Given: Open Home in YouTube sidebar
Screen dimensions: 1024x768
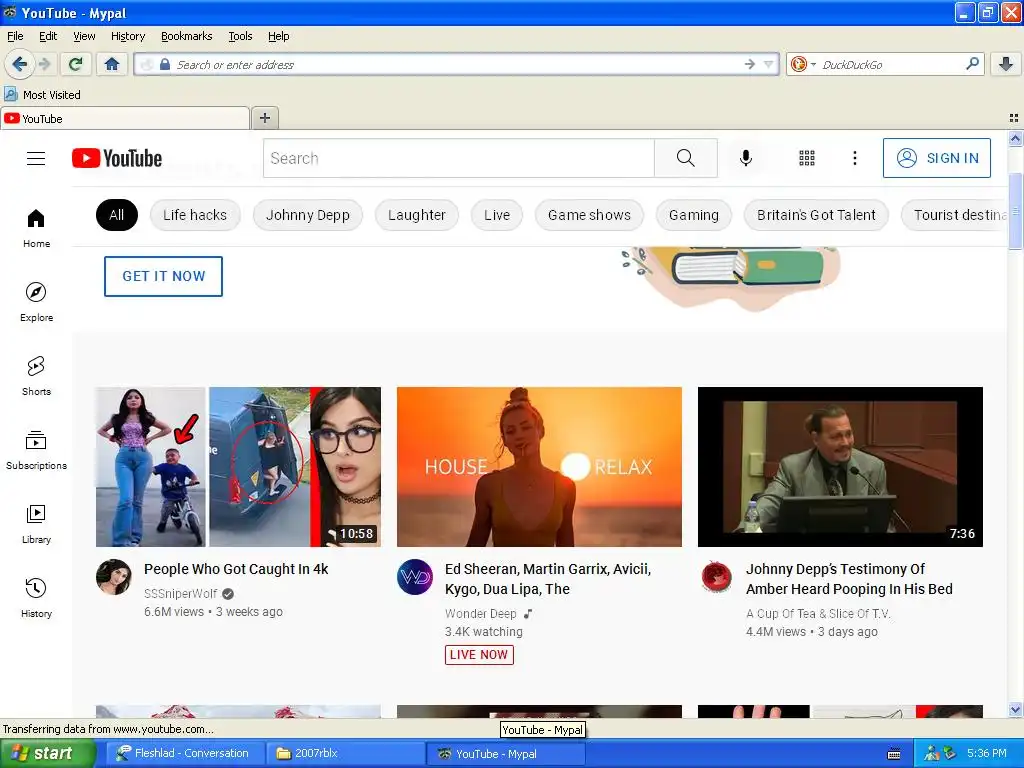Looking at the screenshot, I should [x=37, y=229].
